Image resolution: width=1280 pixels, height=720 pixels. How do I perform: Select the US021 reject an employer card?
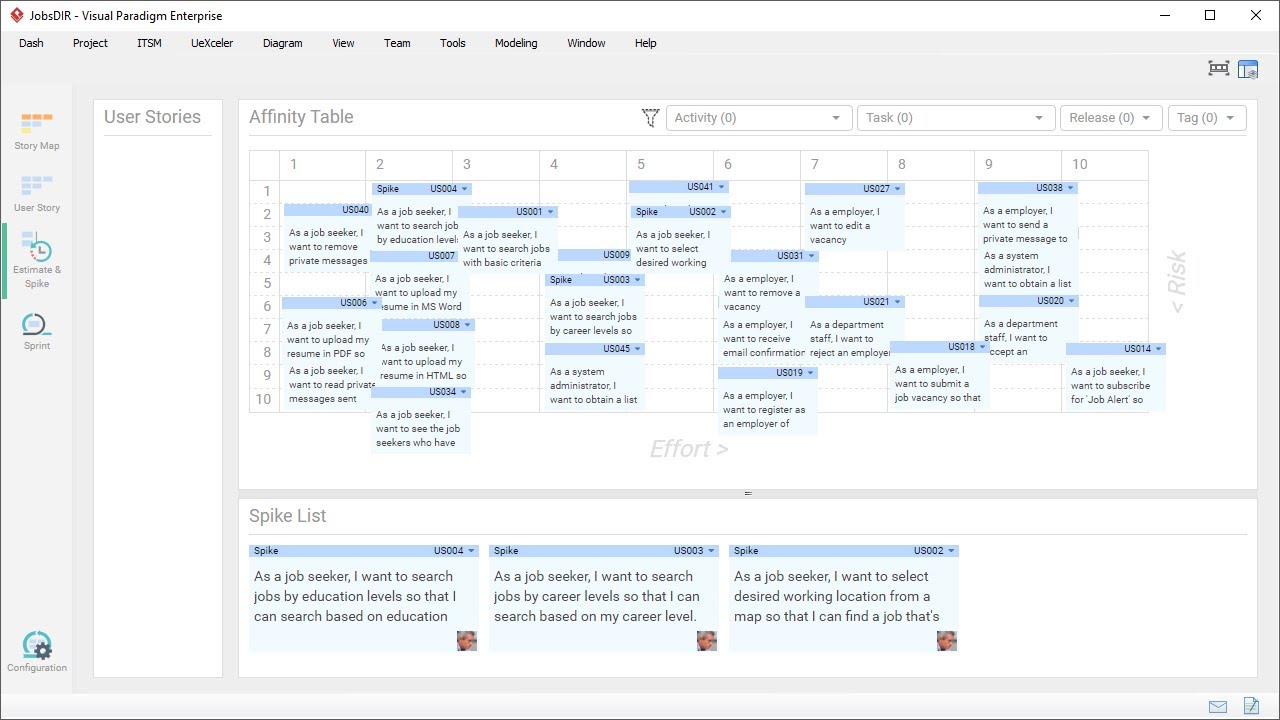point(854,330)
